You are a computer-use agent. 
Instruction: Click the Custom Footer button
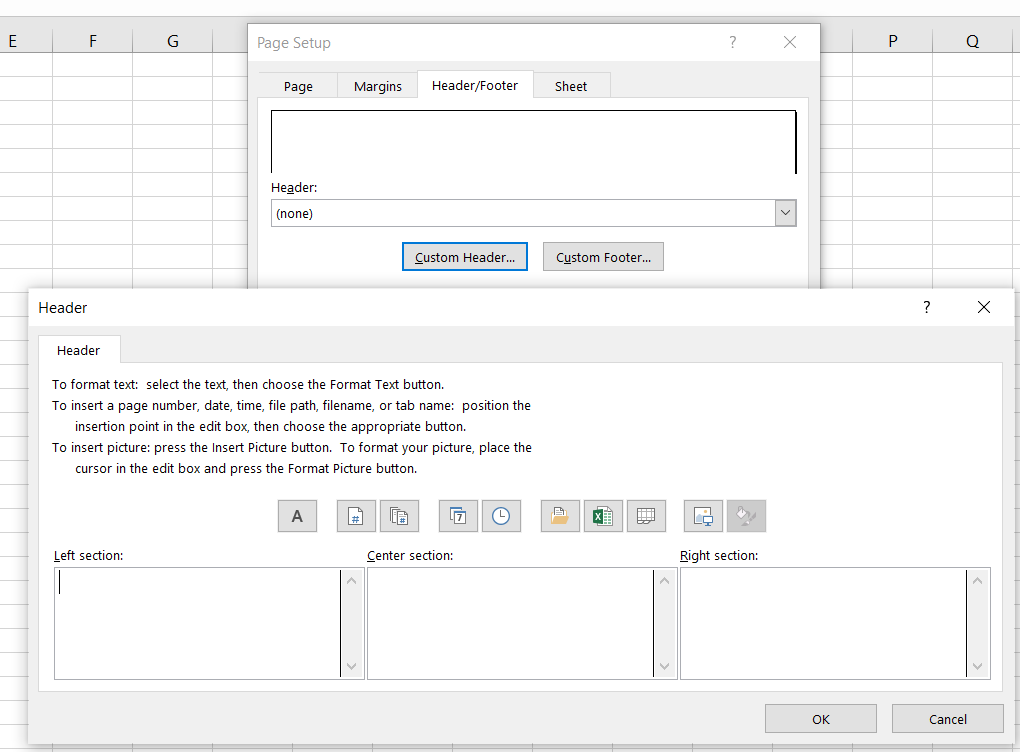point(603,257)
